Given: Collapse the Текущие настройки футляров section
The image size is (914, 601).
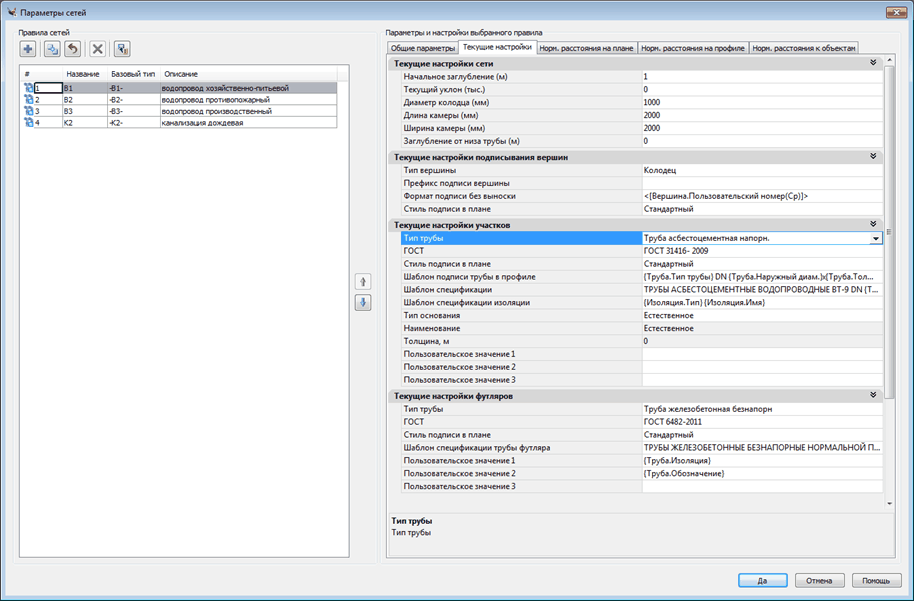Looking at the screenshot, I should point(873,397).
